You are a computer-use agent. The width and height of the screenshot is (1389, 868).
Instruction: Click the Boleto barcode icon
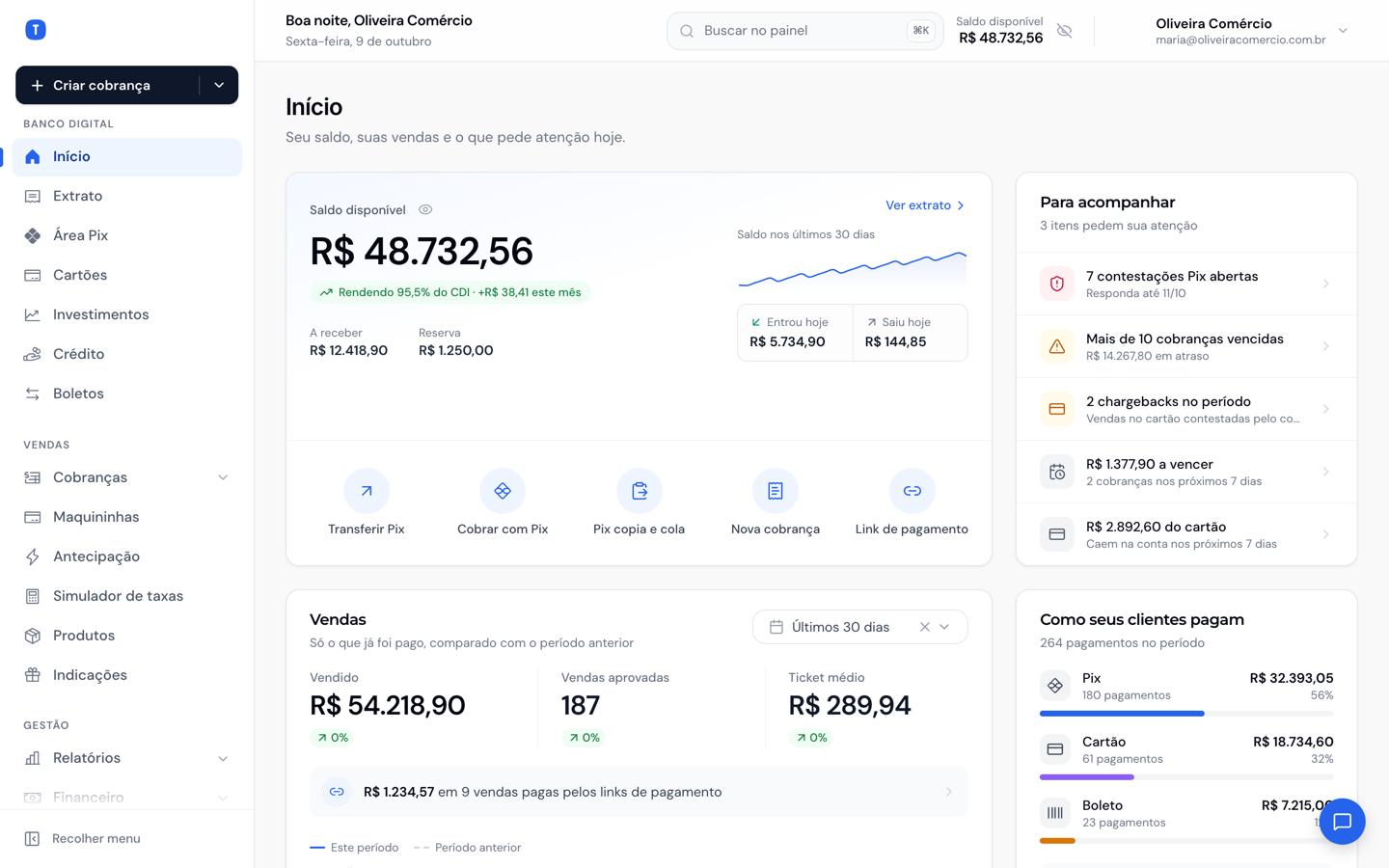click(1055, 813)
